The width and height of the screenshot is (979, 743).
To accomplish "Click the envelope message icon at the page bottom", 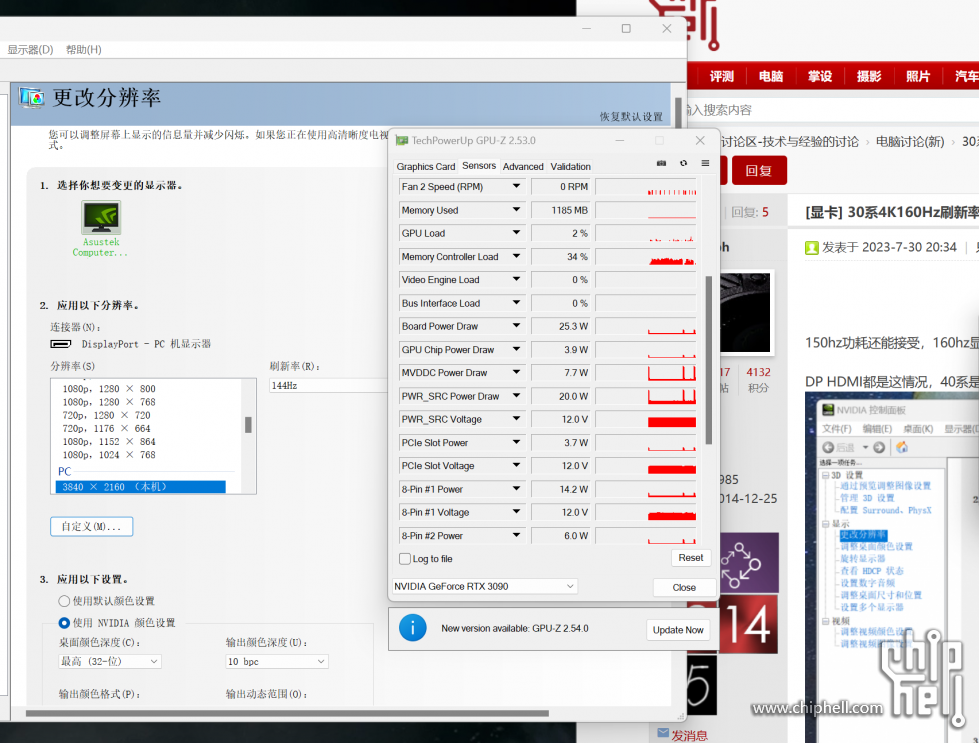I will [663, 733].
